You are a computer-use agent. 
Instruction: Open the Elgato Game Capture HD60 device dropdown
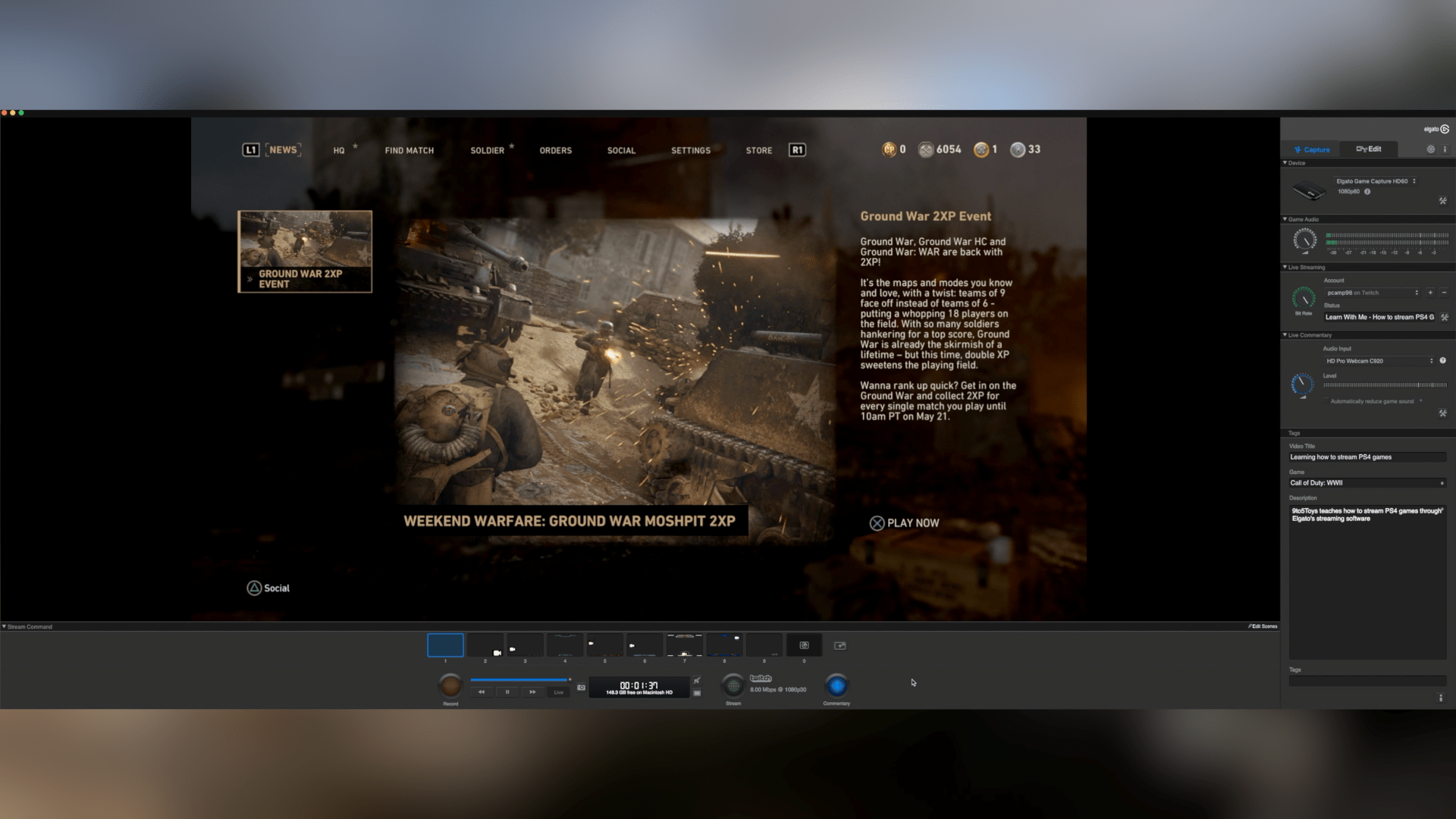coord(1376,181)
